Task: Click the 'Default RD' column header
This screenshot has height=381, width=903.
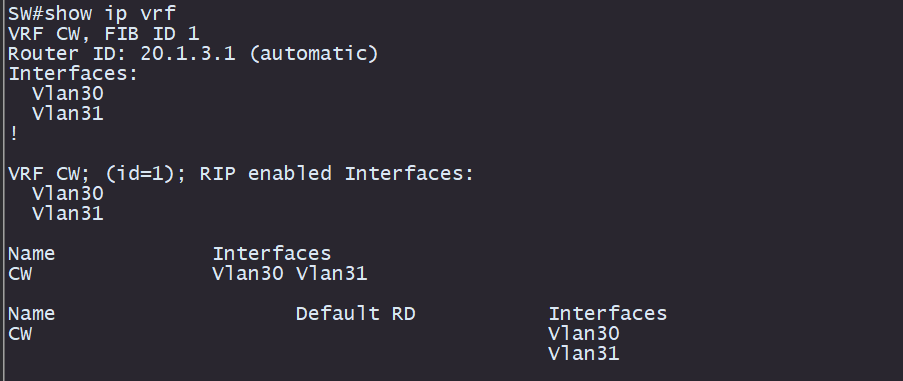Action: [355, 314]
